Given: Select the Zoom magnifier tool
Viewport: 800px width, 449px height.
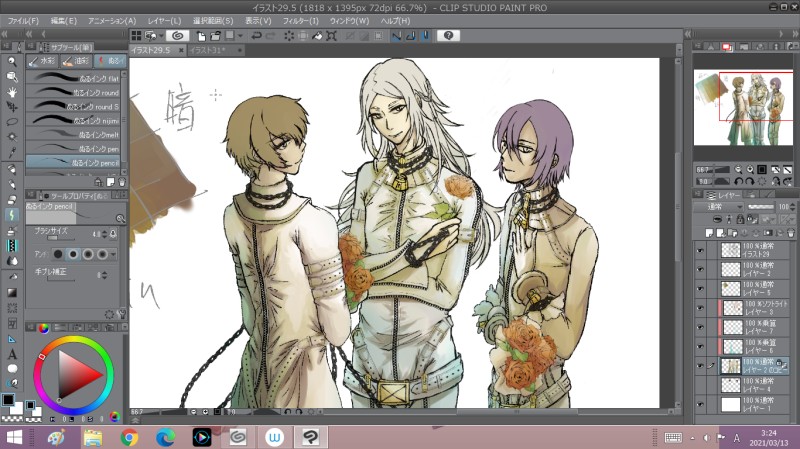Looking at the screenshot, I should coord(12,62).
